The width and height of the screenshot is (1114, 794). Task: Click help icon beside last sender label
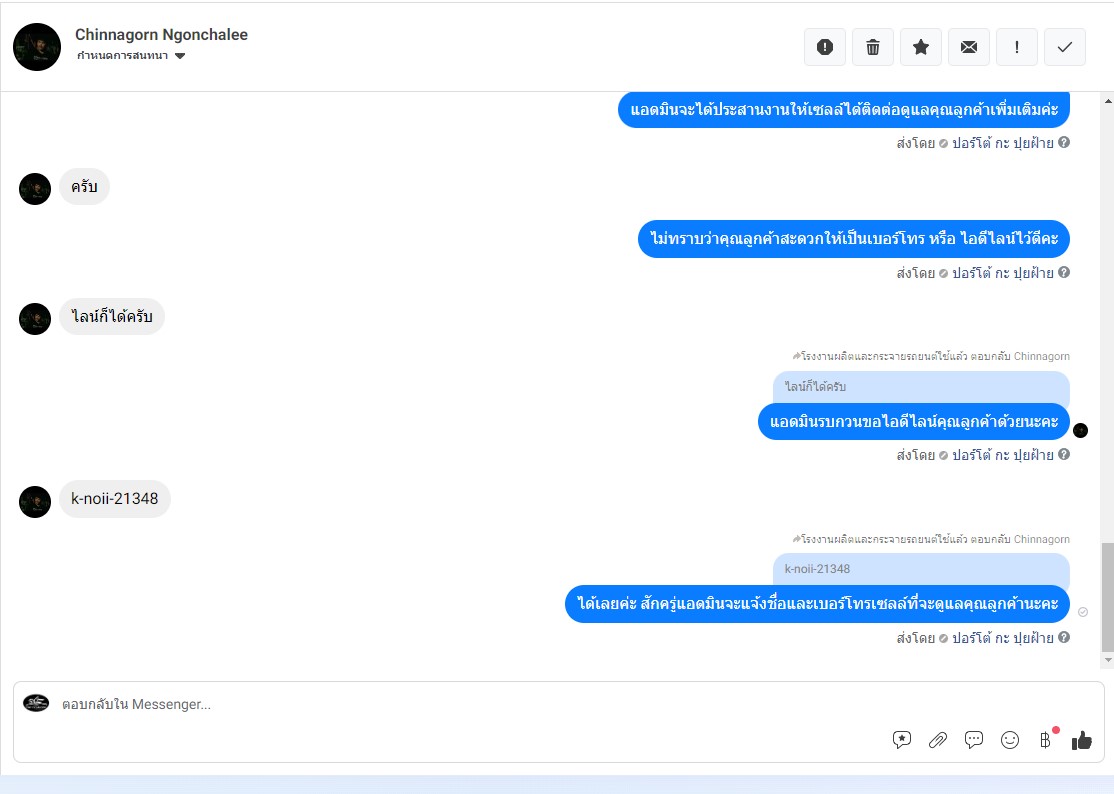coord(1064,637)
